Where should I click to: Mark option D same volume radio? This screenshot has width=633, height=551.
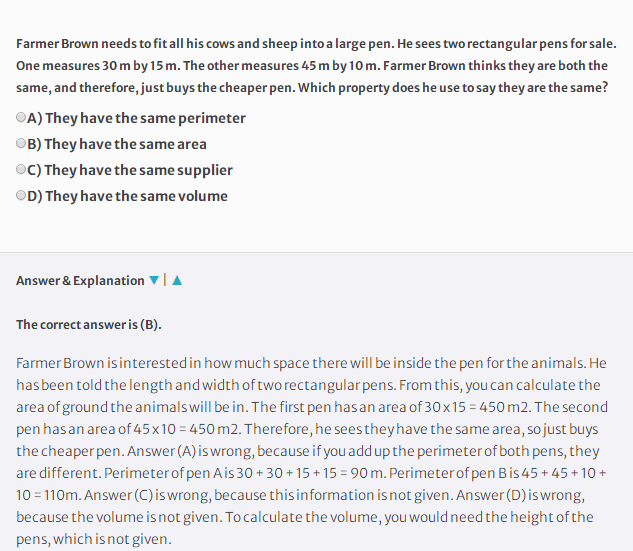point(21,195)
